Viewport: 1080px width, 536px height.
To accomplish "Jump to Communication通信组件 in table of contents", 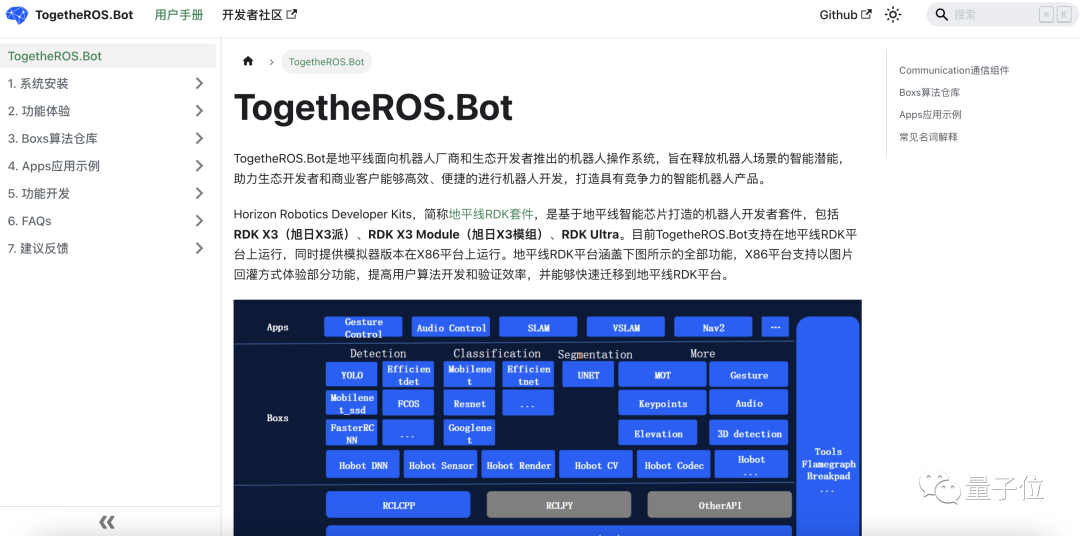I will 954,70.
